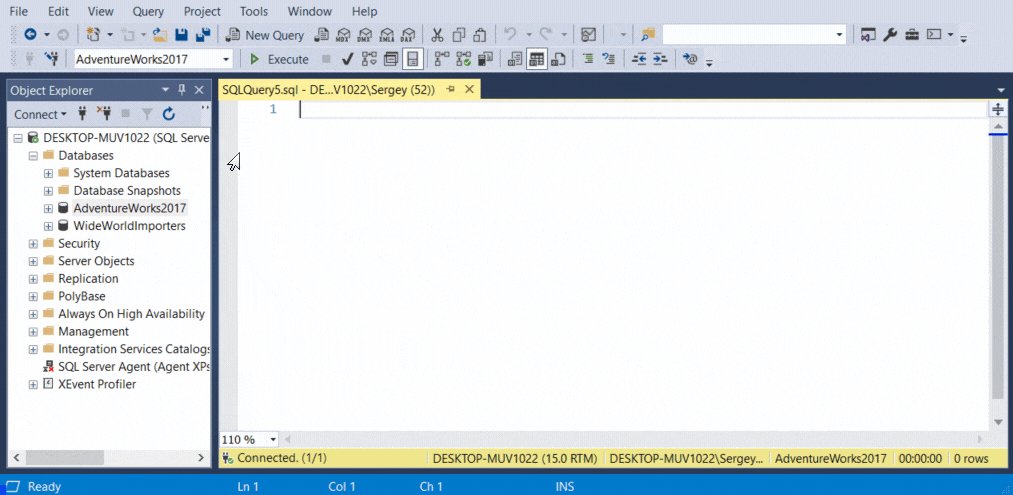
Task: Open the AdventureWorks2017 database dropdown
Action: (x=226, y=59)
